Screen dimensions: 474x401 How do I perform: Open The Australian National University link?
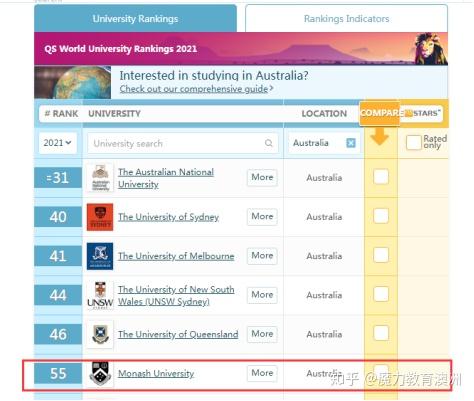(x=166, y=178)
